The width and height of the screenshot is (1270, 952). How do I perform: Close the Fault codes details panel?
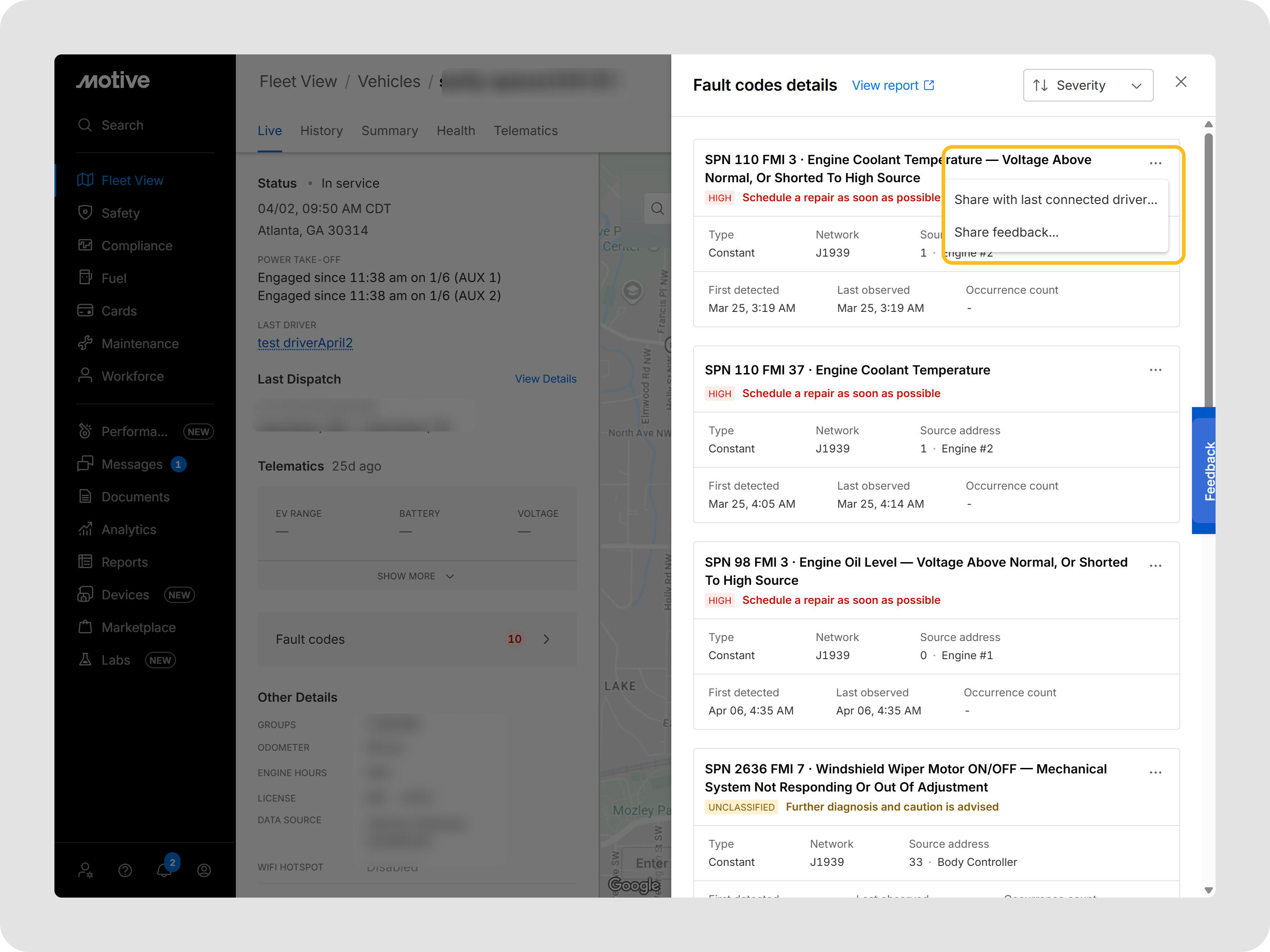pyautogui.click(x=1181, y=82)
